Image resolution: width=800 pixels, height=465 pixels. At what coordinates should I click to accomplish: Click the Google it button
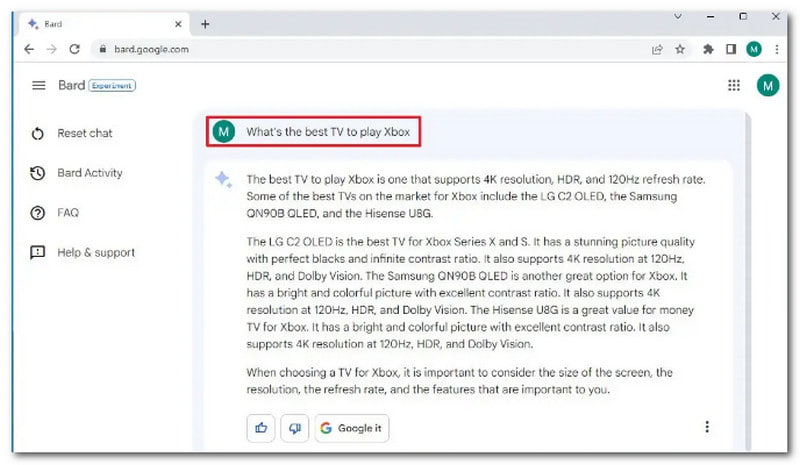click(x=352, y=428)
